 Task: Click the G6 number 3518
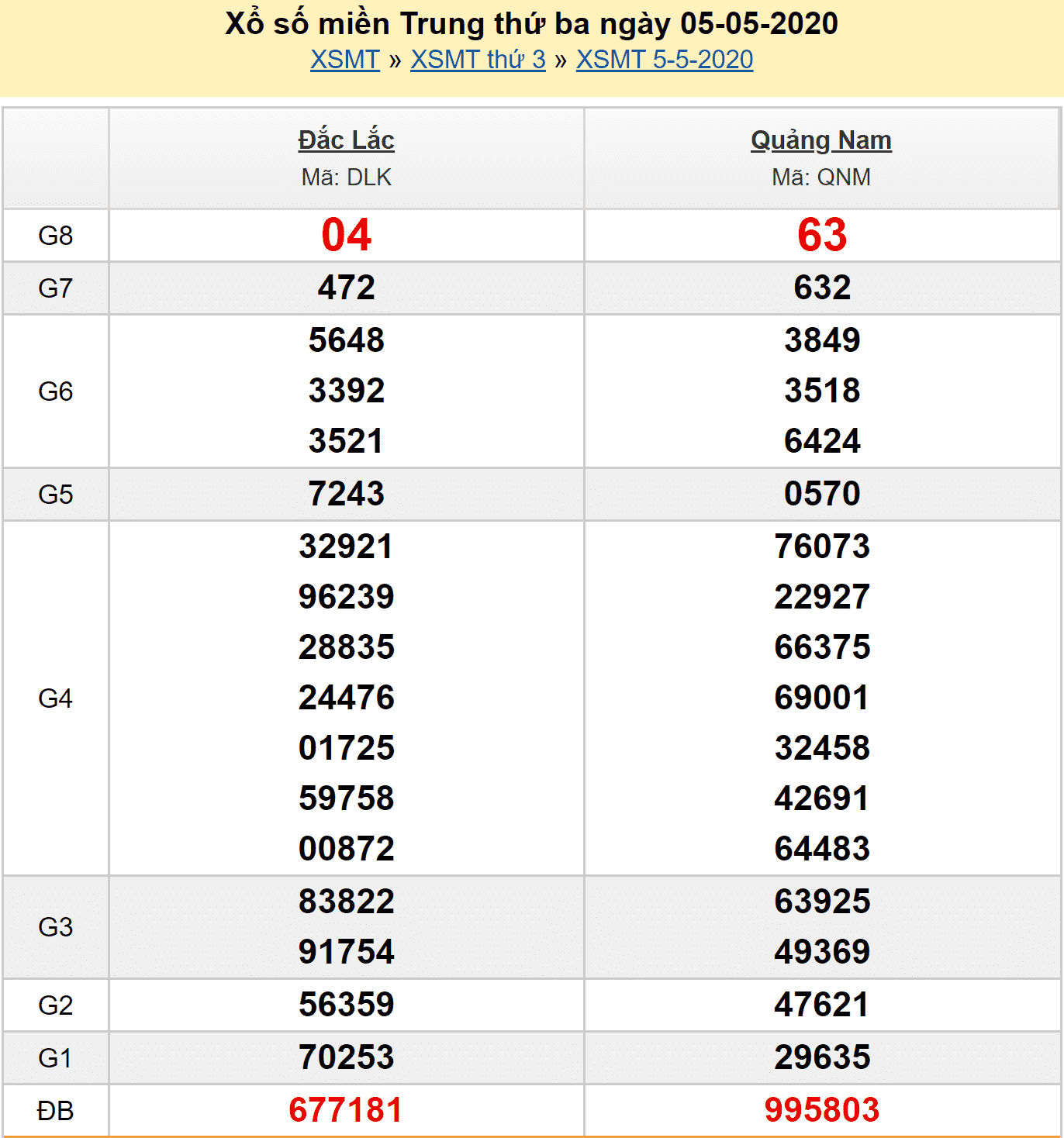pos(822,391)
